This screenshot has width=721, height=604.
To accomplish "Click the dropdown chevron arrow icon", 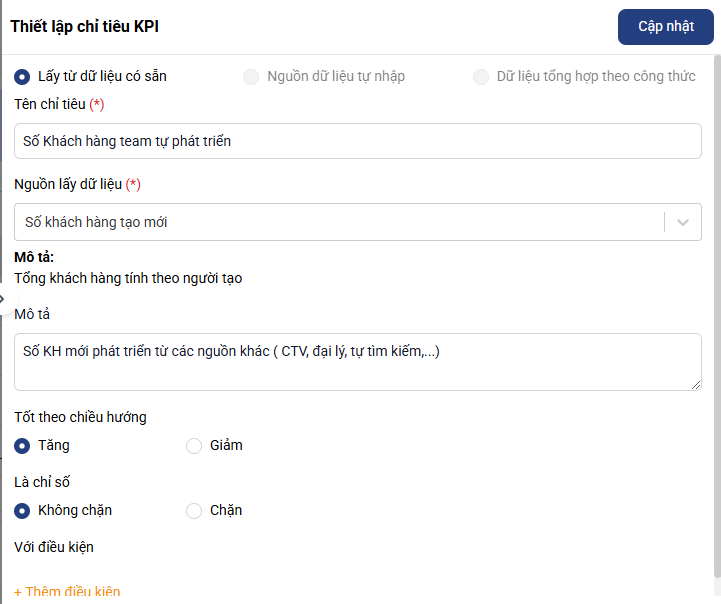I will pyautogui.click(x=683, y=222).
